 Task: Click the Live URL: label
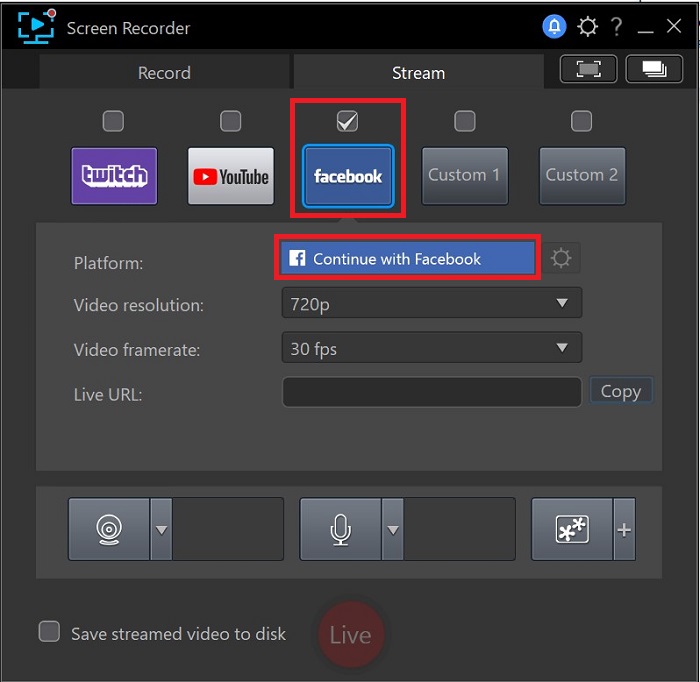(108, 395)
